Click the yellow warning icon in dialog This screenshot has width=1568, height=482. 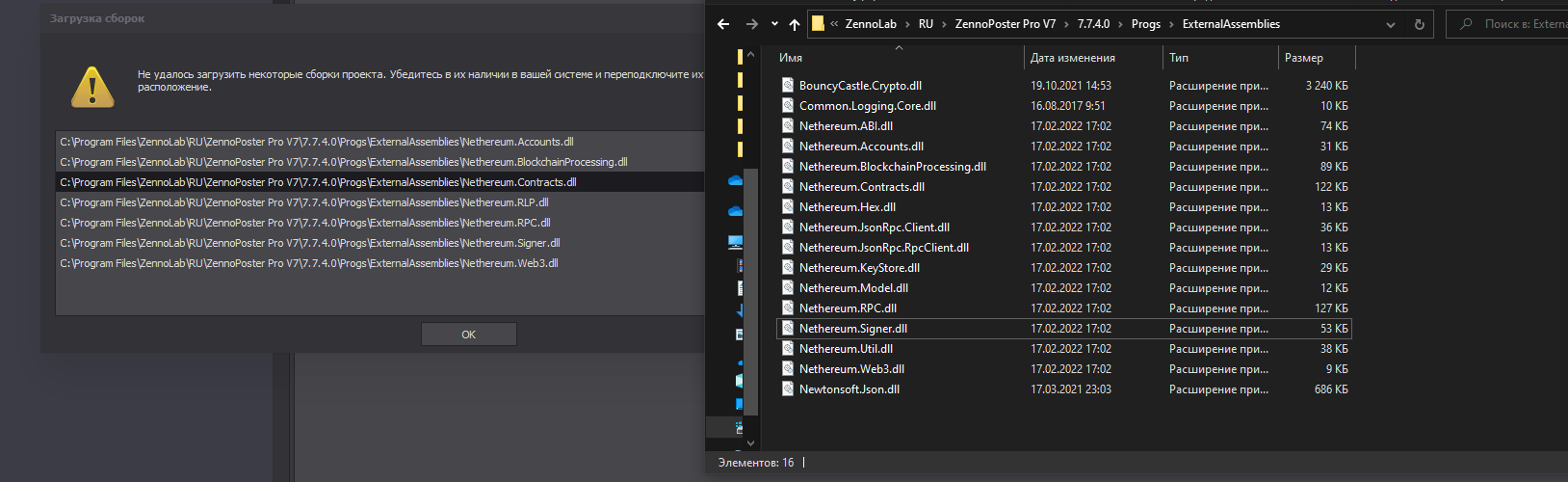click(x=92, y=87)
